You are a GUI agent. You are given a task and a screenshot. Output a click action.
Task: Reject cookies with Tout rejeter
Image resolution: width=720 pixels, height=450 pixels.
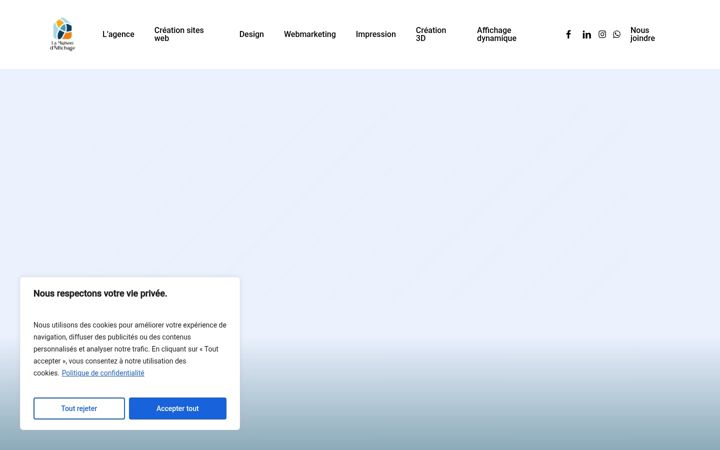pyautogui.click(x=79, y=408)
